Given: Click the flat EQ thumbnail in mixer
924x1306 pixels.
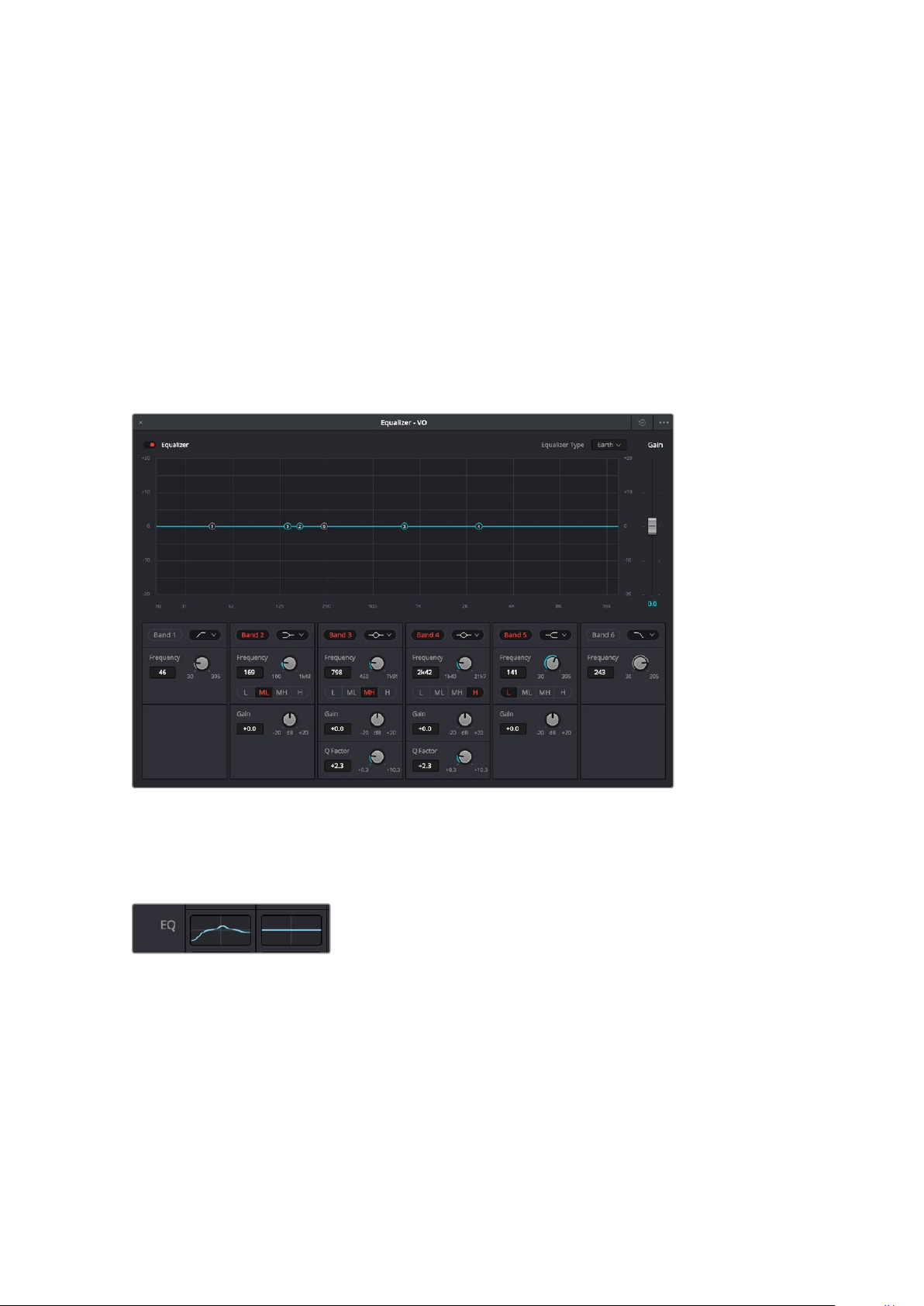Looking at the screenshot, I should (291, 929).
